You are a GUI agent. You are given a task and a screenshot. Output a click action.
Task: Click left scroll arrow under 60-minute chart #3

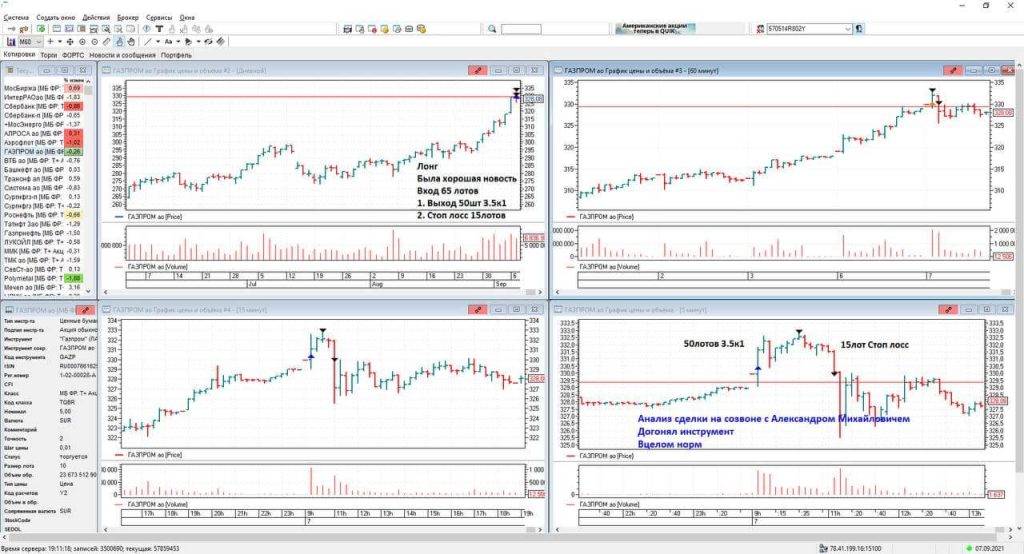click(556, 292)
